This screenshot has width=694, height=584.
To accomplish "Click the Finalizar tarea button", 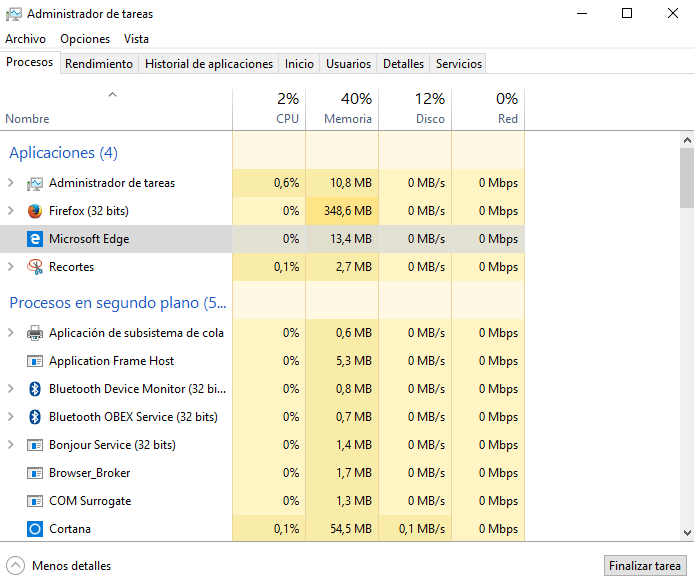I will (x=645, y=566).
